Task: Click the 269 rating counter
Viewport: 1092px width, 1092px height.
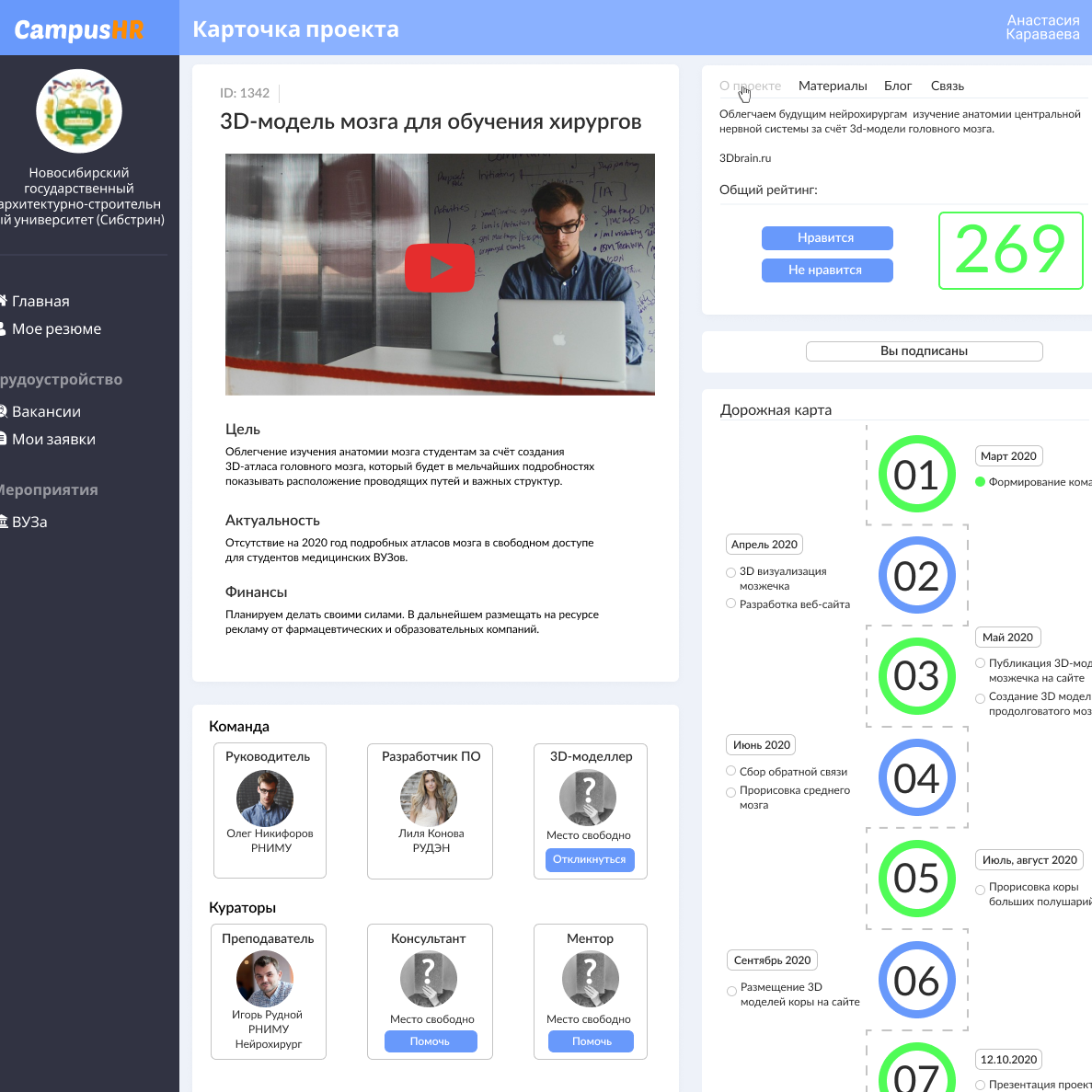Action: [x=1010, y=250]
